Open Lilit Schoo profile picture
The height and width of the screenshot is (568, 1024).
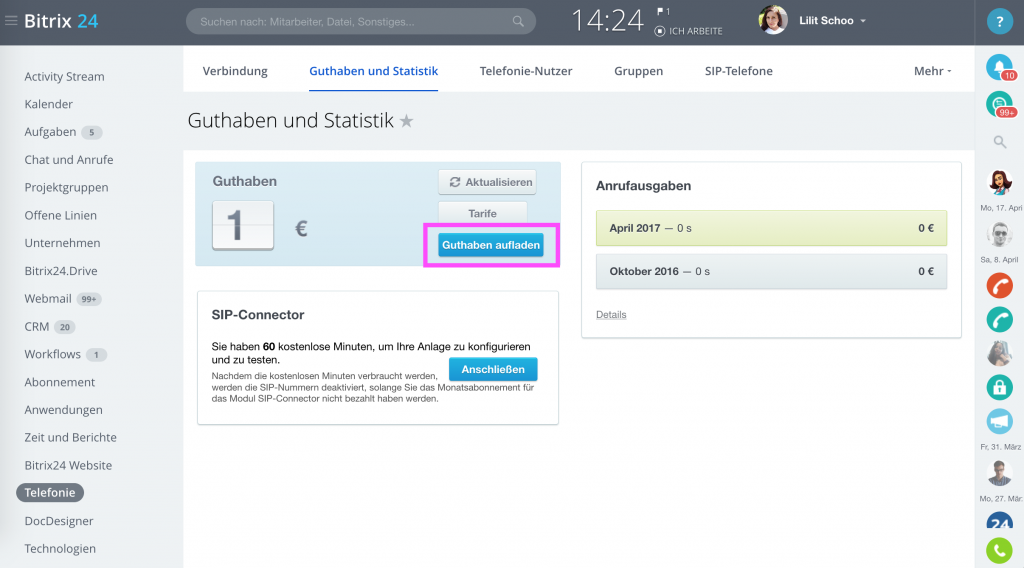pos(773,20)
